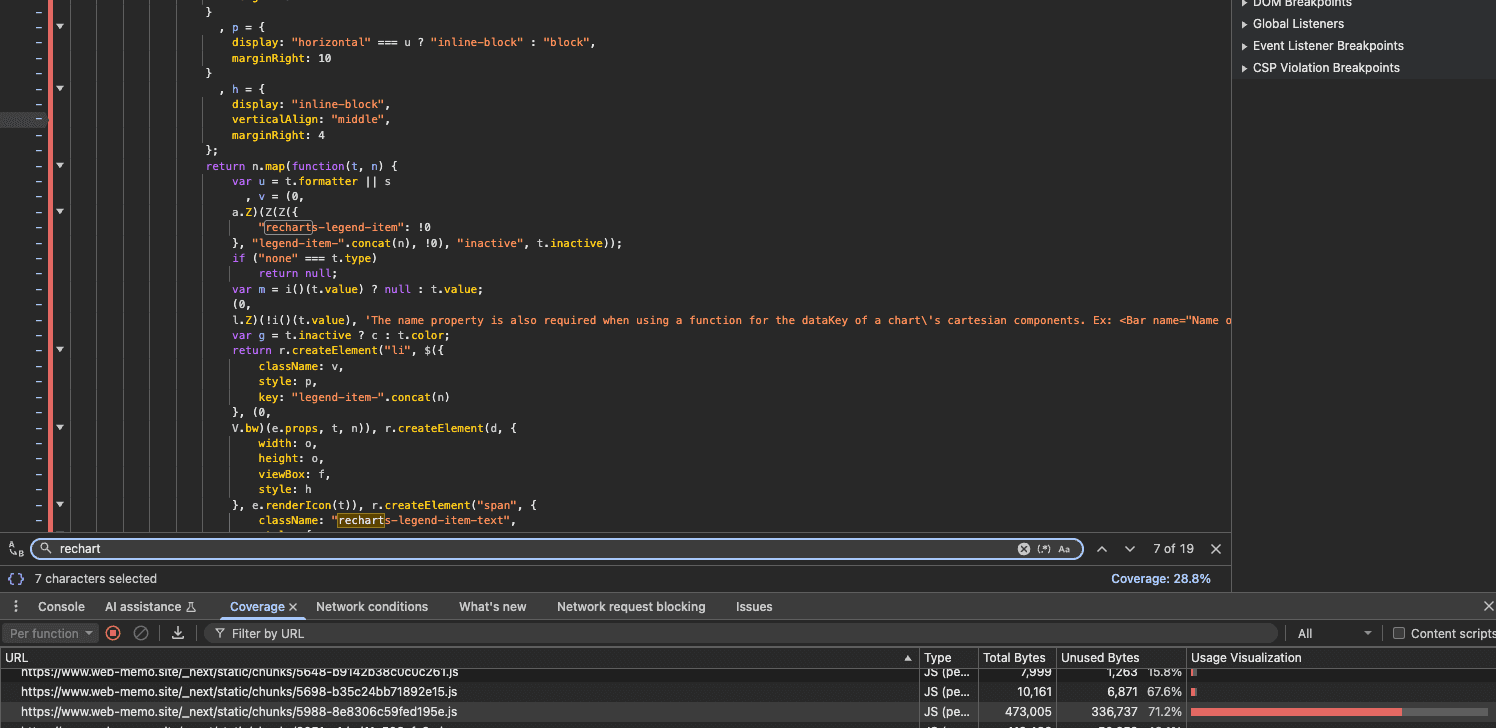Toggle match case in search
Screen dimensions: 1496x728
[1064, 549]
